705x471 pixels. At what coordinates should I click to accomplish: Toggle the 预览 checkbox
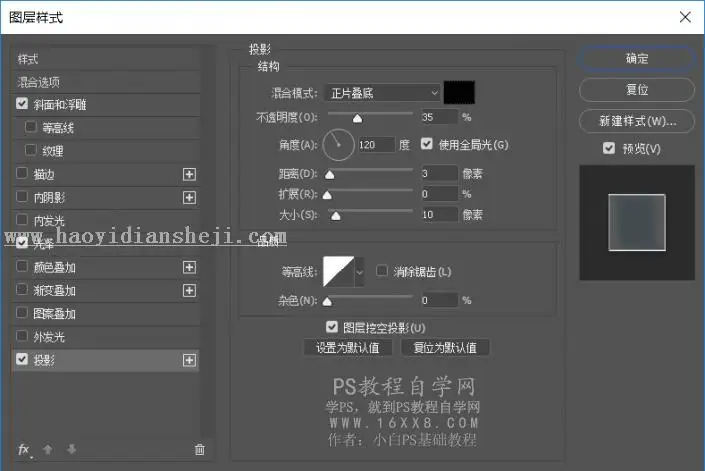tap(609, 148)
